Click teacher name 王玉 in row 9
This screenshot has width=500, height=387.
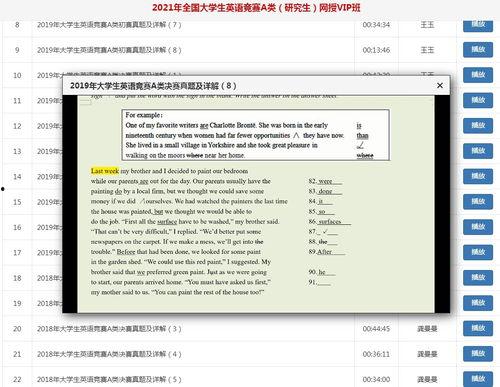click(427, 50)
